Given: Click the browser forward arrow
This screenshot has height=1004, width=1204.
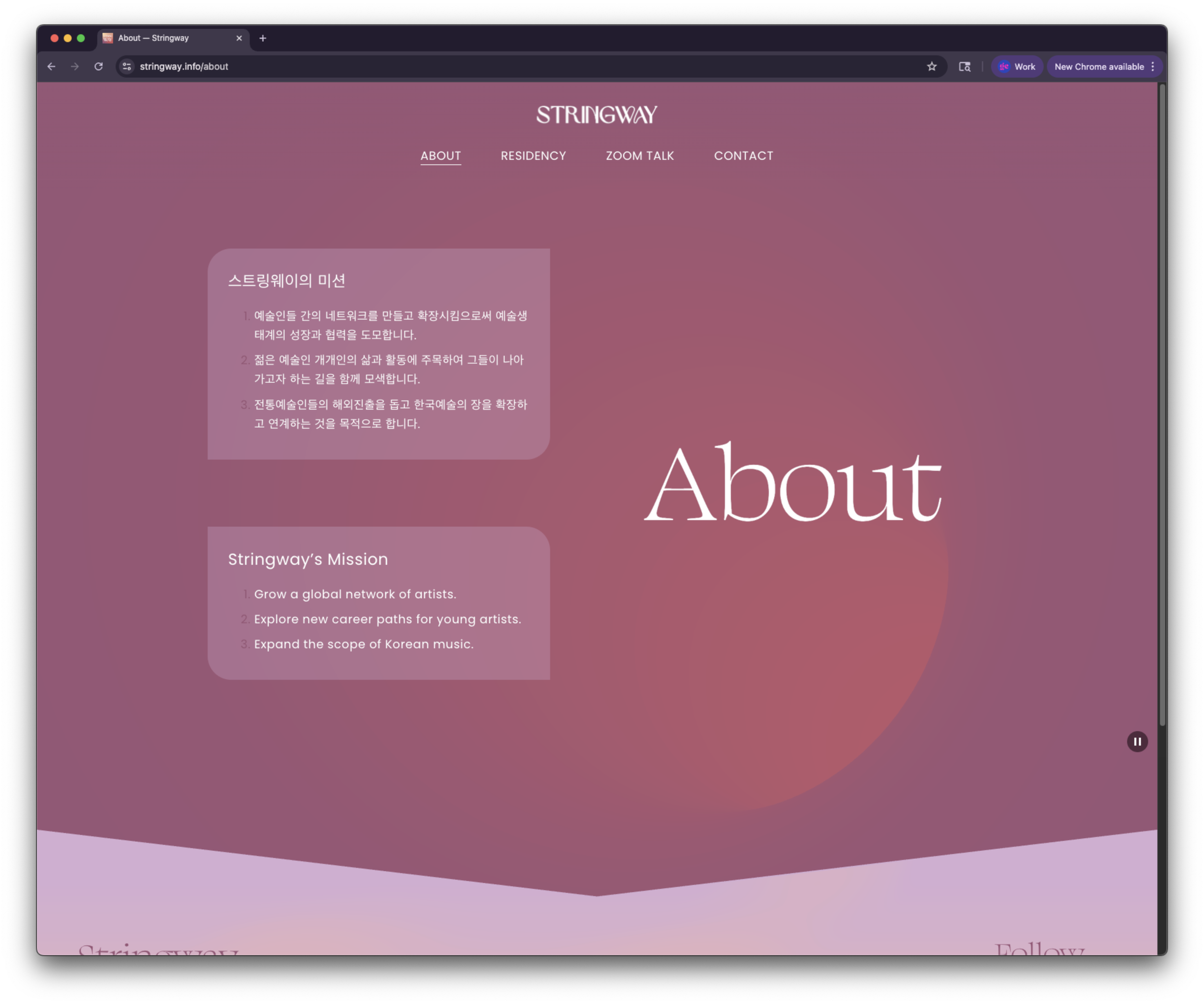Looking at the screenshot, I should coord(75,66).
